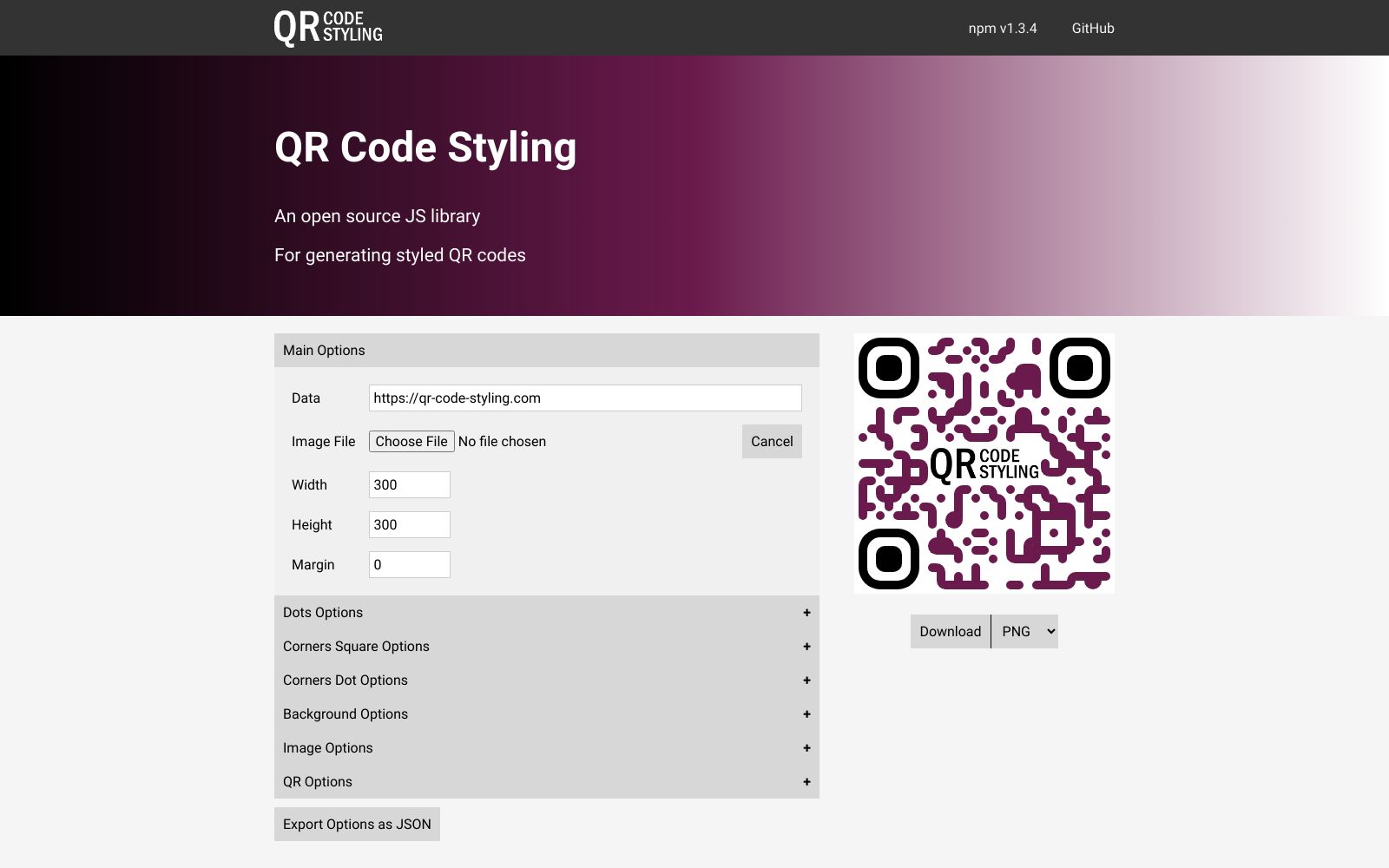The image size is (1389, 868).
Task: Expand the Dots Options section
Action: click(x=545, y=612)
